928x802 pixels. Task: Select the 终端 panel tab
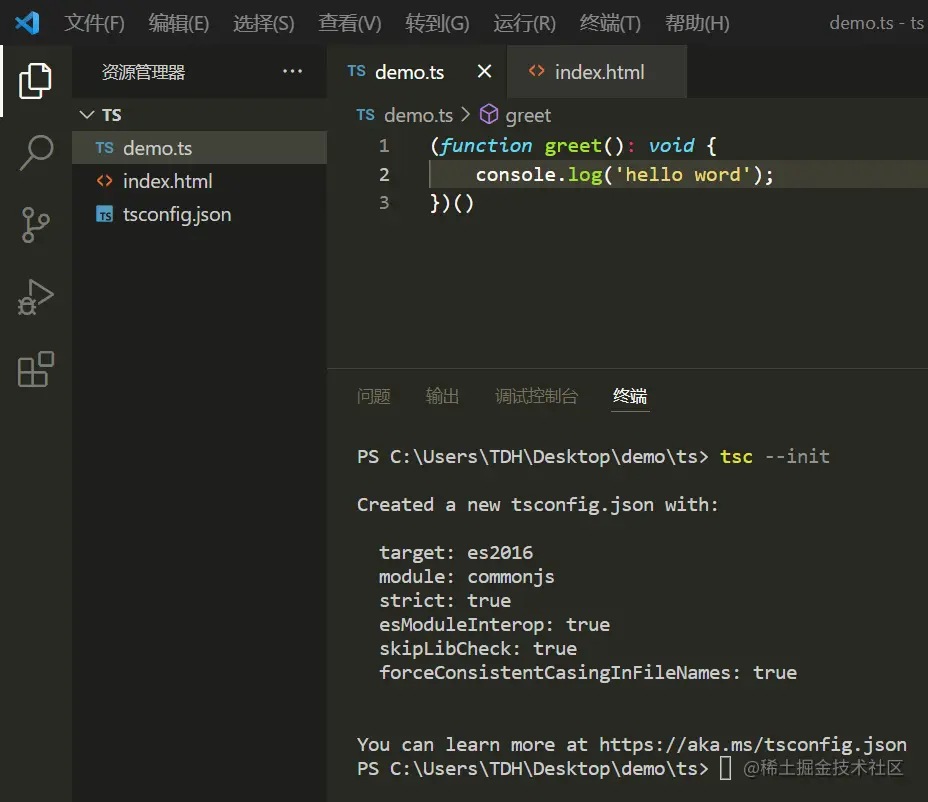coord(630,396)
